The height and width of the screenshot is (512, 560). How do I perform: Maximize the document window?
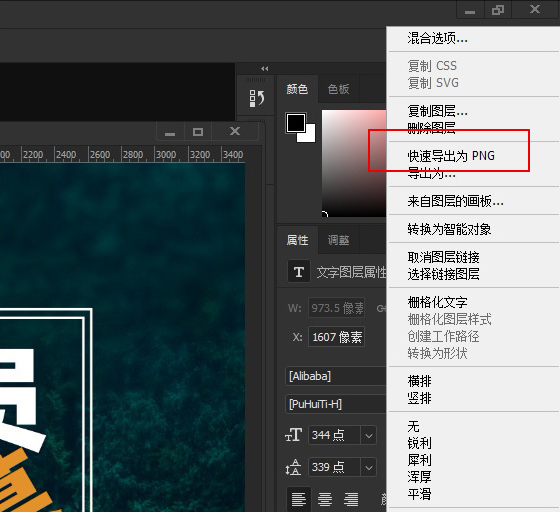click(x=198, y=131)
